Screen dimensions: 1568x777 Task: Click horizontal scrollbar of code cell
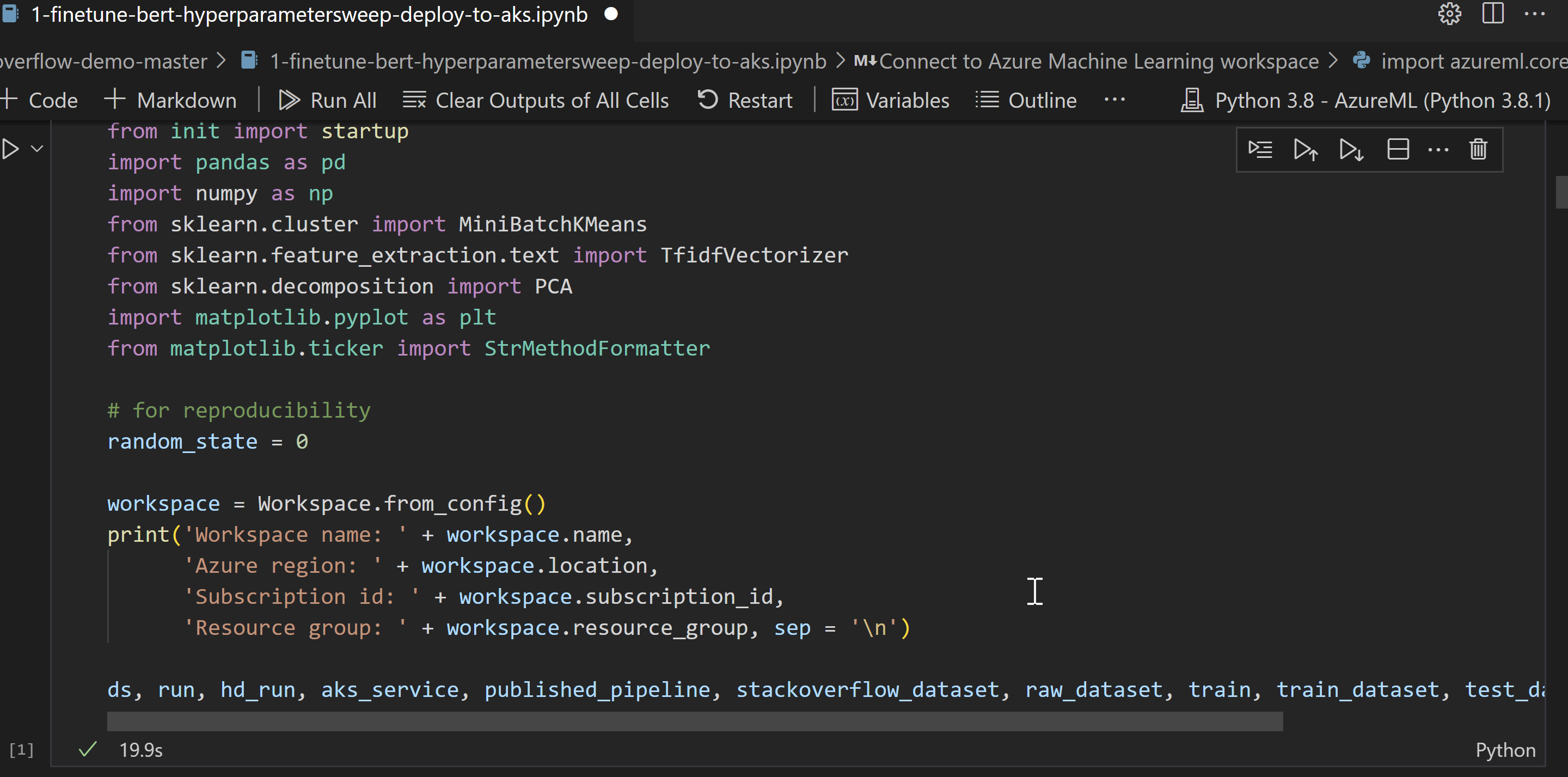point(695,721)
